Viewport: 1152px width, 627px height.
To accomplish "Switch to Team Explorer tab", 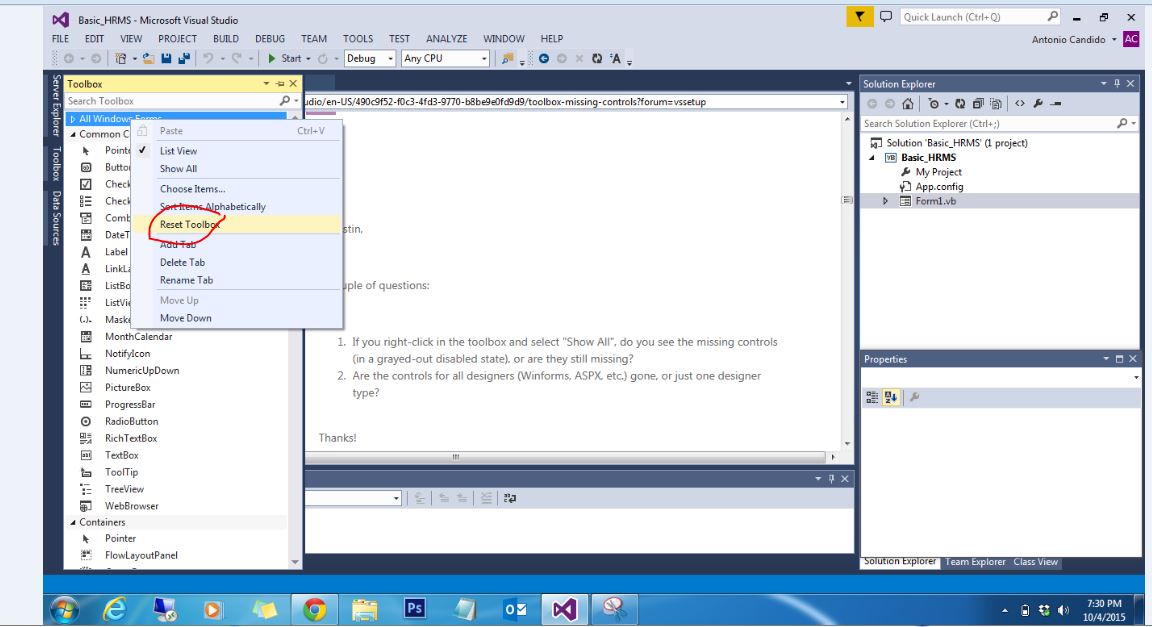I will pyautogui.click(x=975, y=562).
